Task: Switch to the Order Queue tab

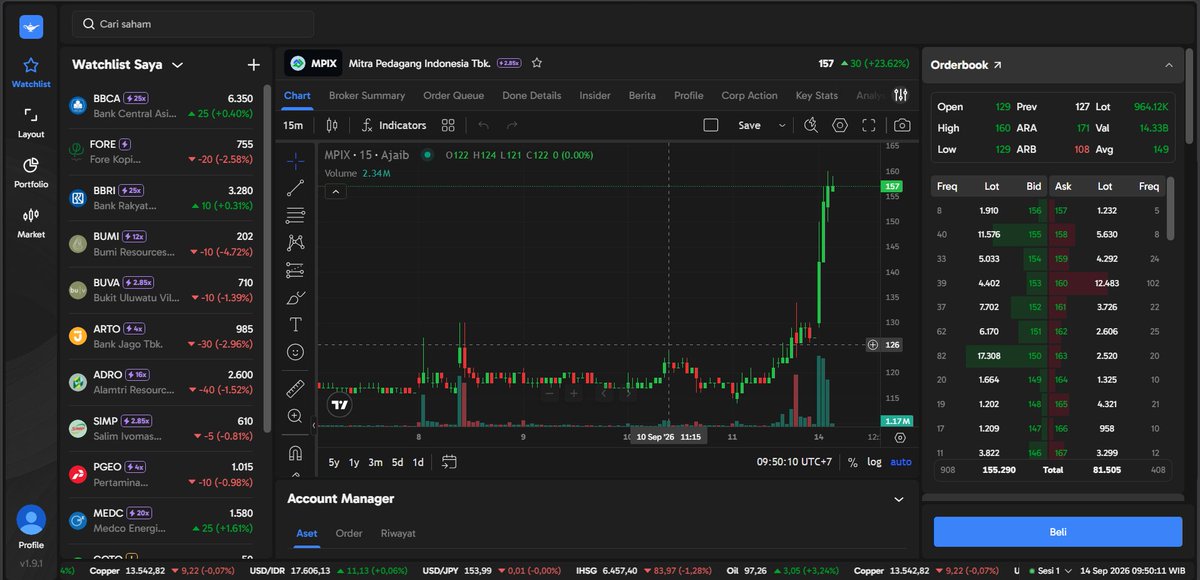Action: [x=453, y=95]
